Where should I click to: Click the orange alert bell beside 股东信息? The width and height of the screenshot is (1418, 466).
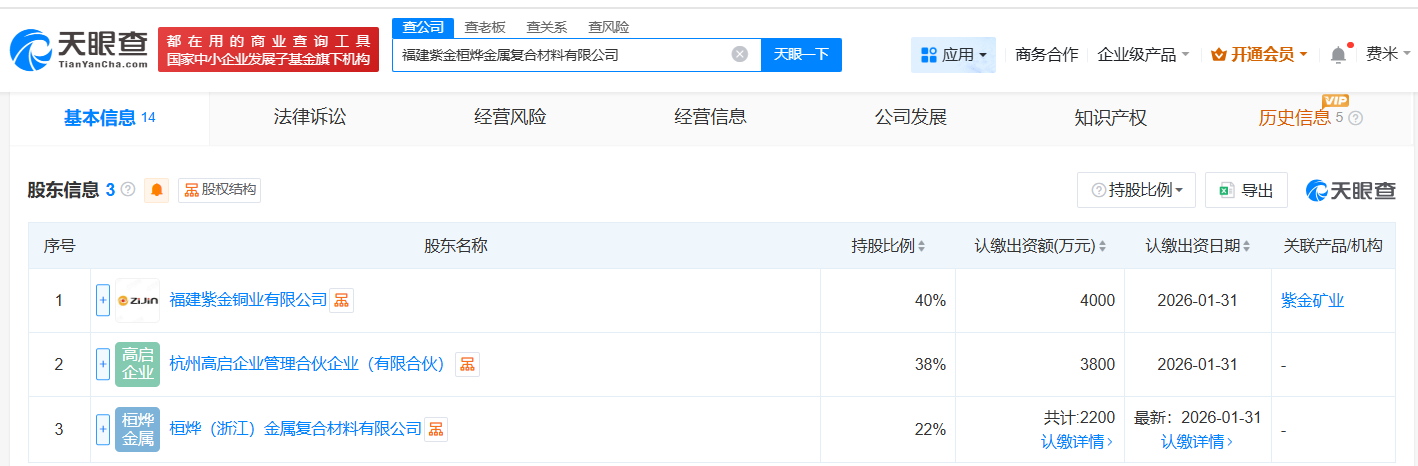(157, 190)
